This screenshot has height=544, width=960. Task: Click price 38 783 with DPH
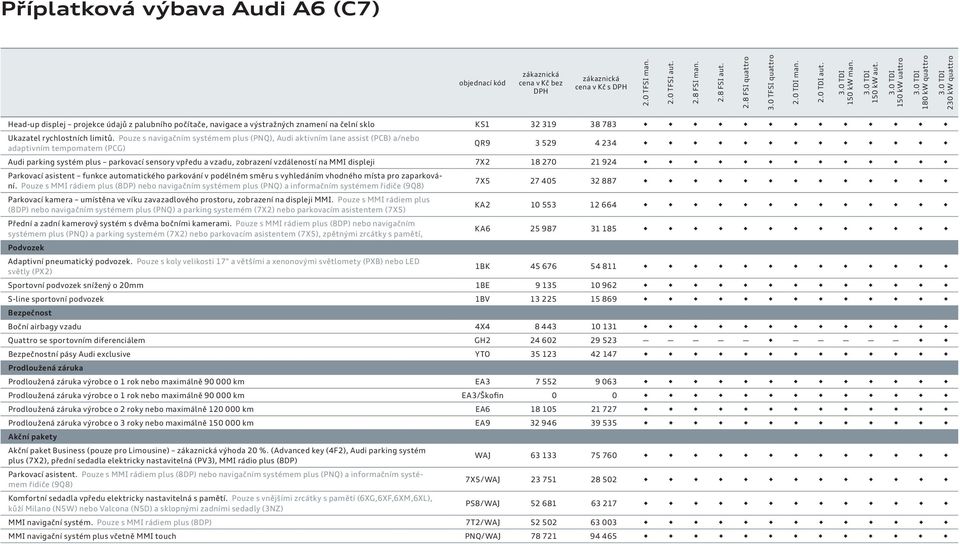pyautogui.click(x=603, y=124)
